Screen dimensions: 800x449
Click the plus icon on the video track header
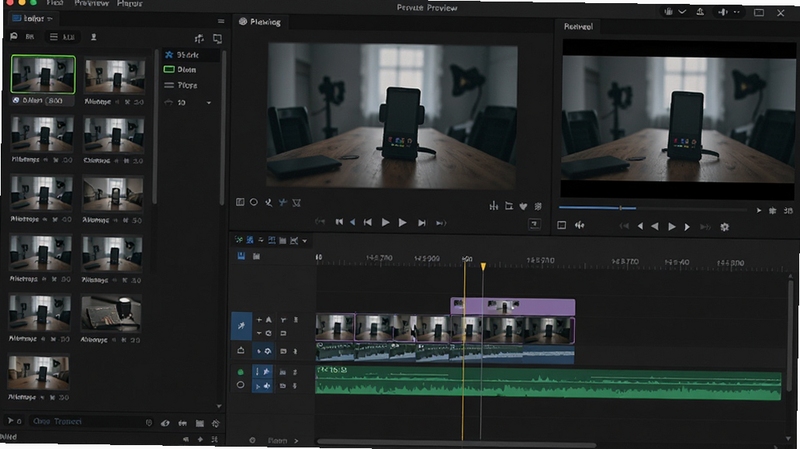pos(259,319)
